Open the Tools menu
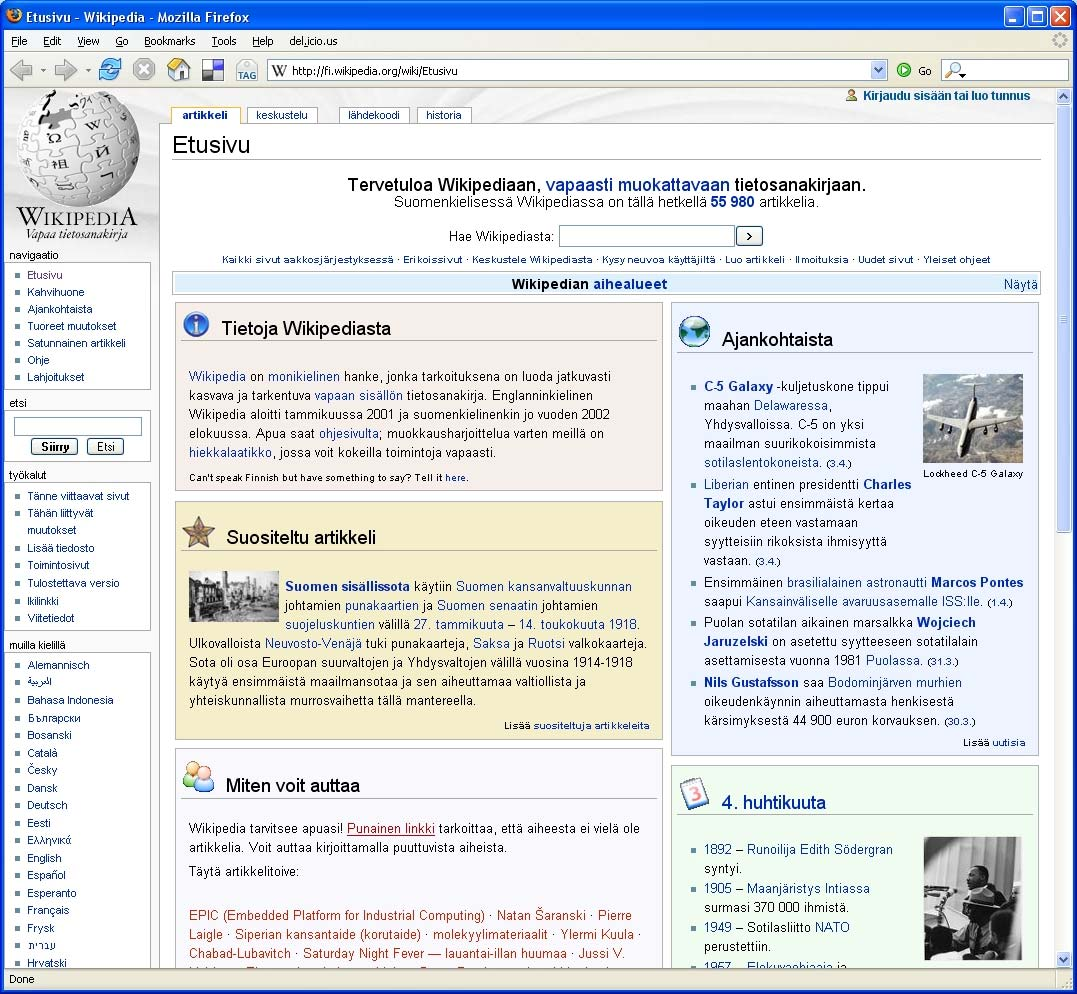The image size is (1077, 994). click(224, 41)
